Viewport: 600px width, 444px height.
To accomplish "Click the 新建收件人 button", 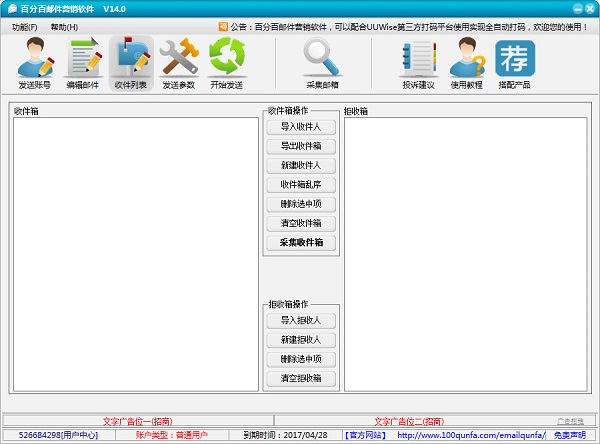I will 301,165.
